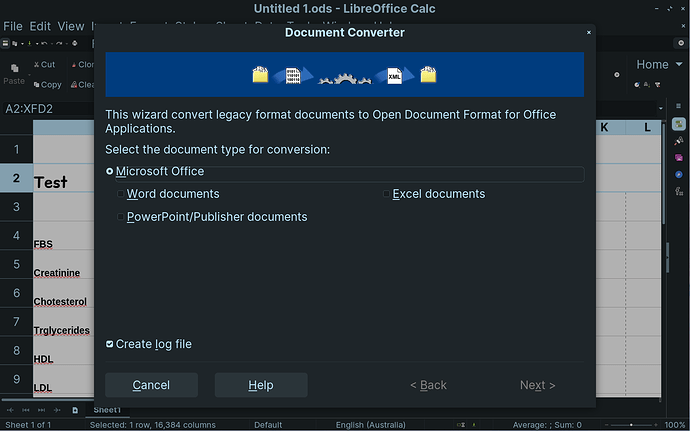Click the Copy button in the toolbar

[48, 85]
